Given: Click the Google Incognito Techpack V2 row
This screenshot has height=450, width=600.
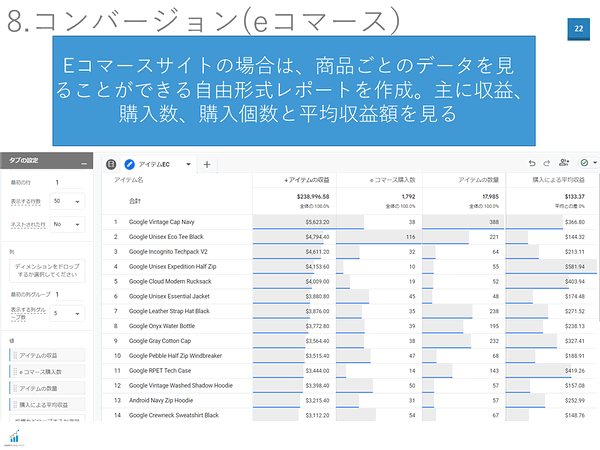Looking at the screenshot, I should point(349,252).
